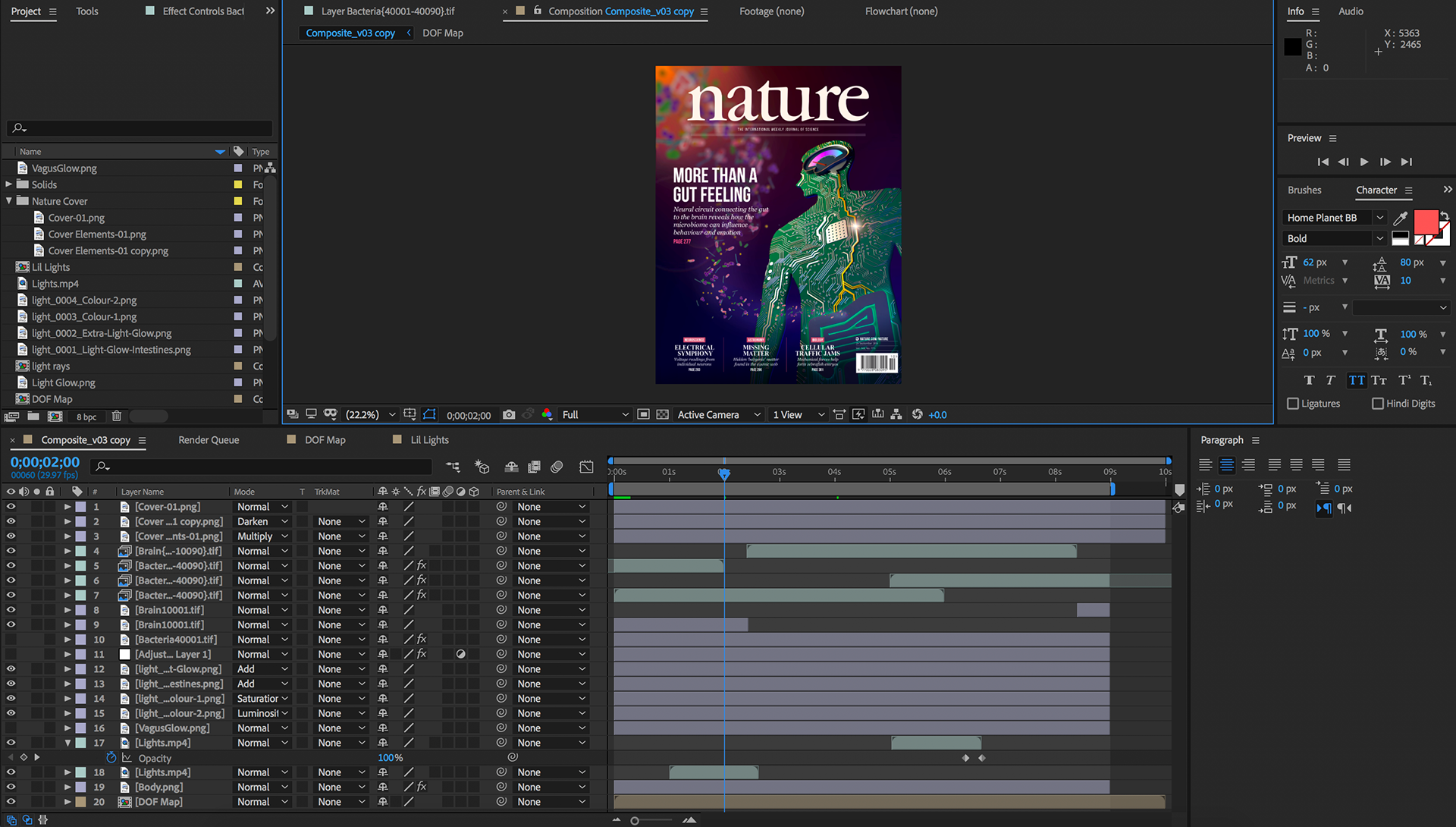Screen dimensions: 1456x827
Task: Click the timeline zoom slider handle
Action: coord(635,820)
